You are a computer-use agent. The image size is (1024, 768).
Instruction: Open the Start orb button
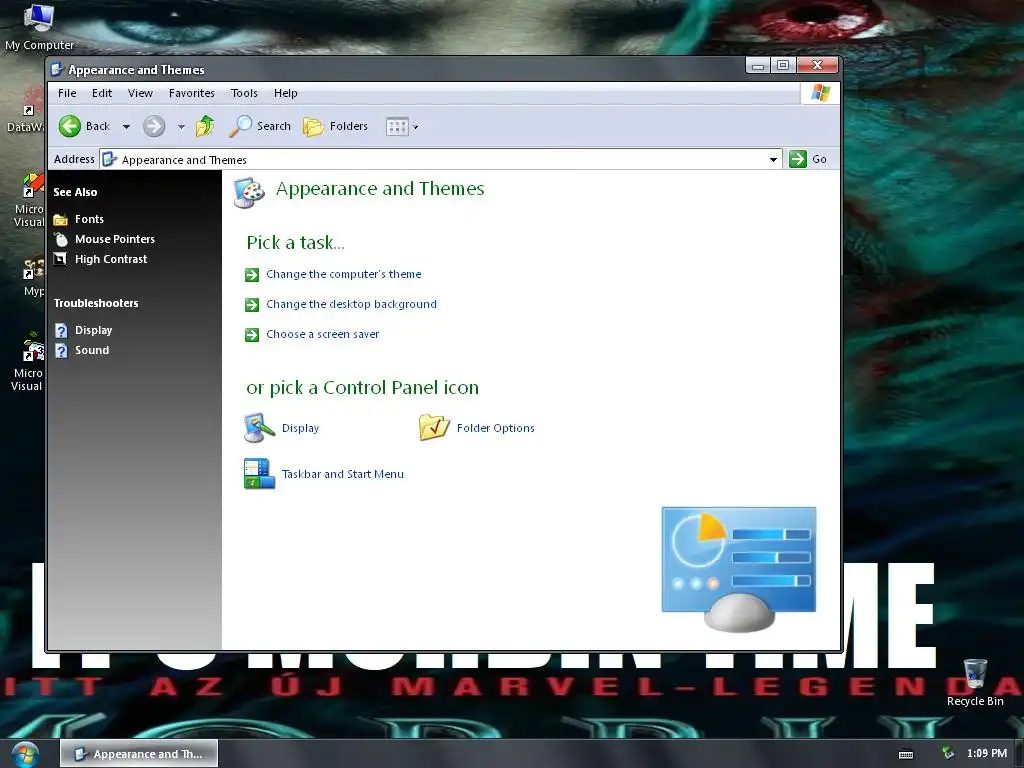tap(25, 755)
